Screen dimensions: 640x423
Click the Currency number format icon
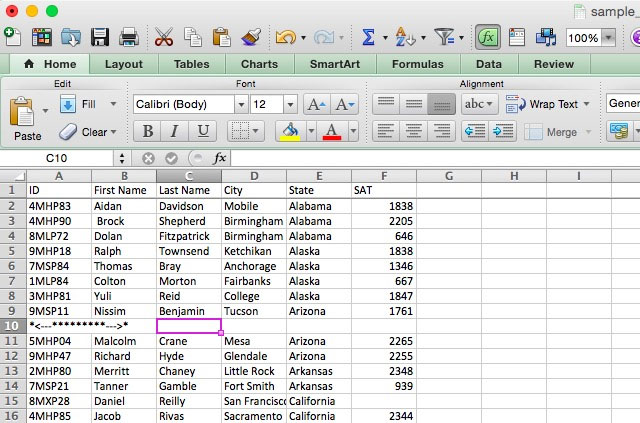point(619,131)
